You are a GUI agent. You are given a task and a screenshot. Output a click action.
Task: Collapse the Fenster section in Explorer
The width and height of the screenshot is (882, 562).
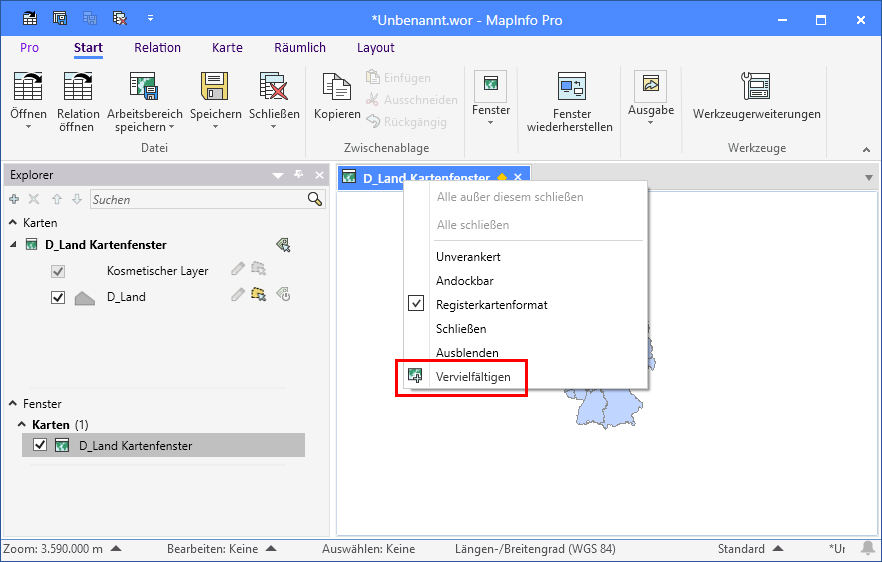pos(13,403)
